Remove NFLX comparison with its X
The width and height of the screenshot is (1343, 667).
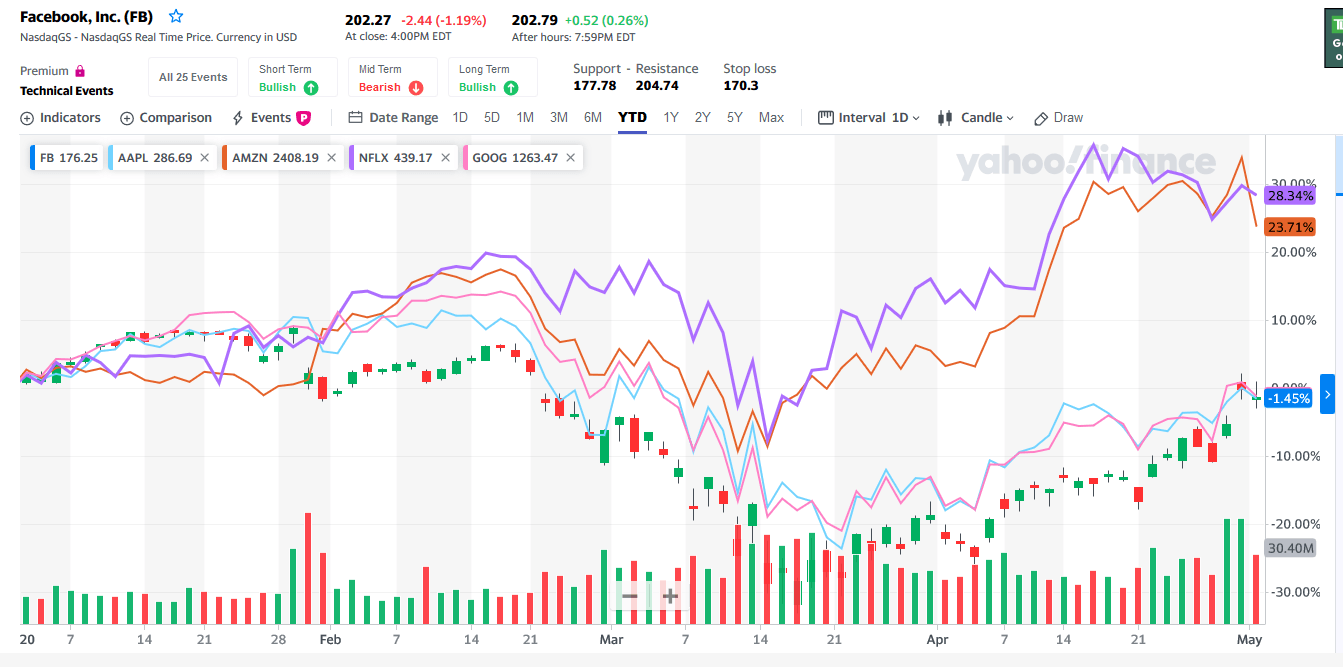pyautogui.click(x=445, y=158)
